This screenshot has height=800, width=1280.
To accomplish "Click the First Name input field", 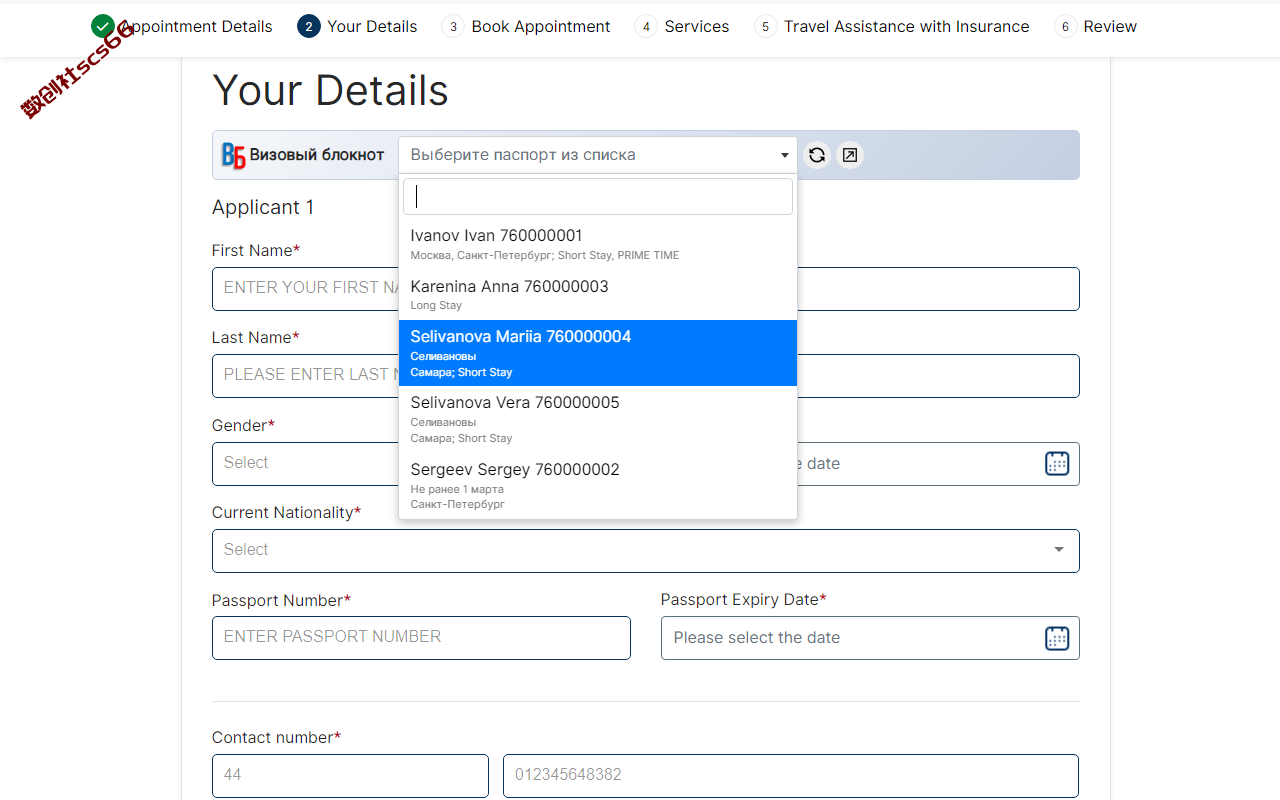I will point(645,288).
